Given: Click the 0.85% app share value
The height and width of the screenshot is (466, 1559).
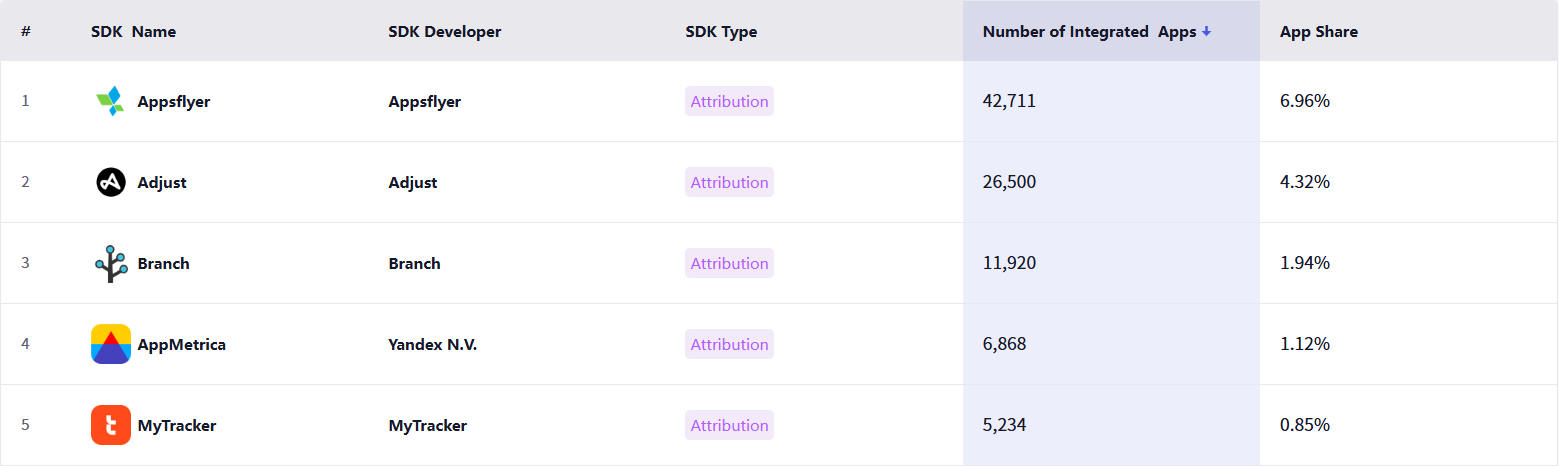Looking at the screenshot, I should click(1305, 425).
